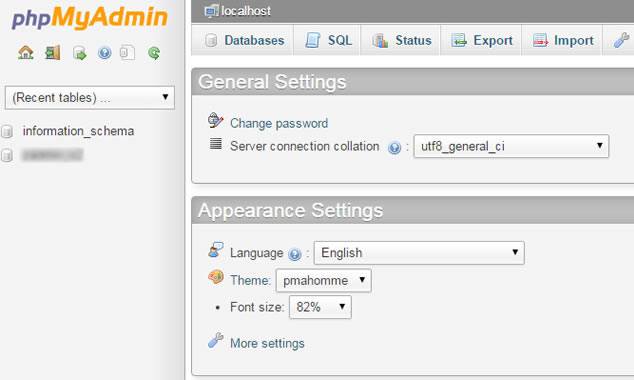Click the Change password link

[x=279, y=123]
